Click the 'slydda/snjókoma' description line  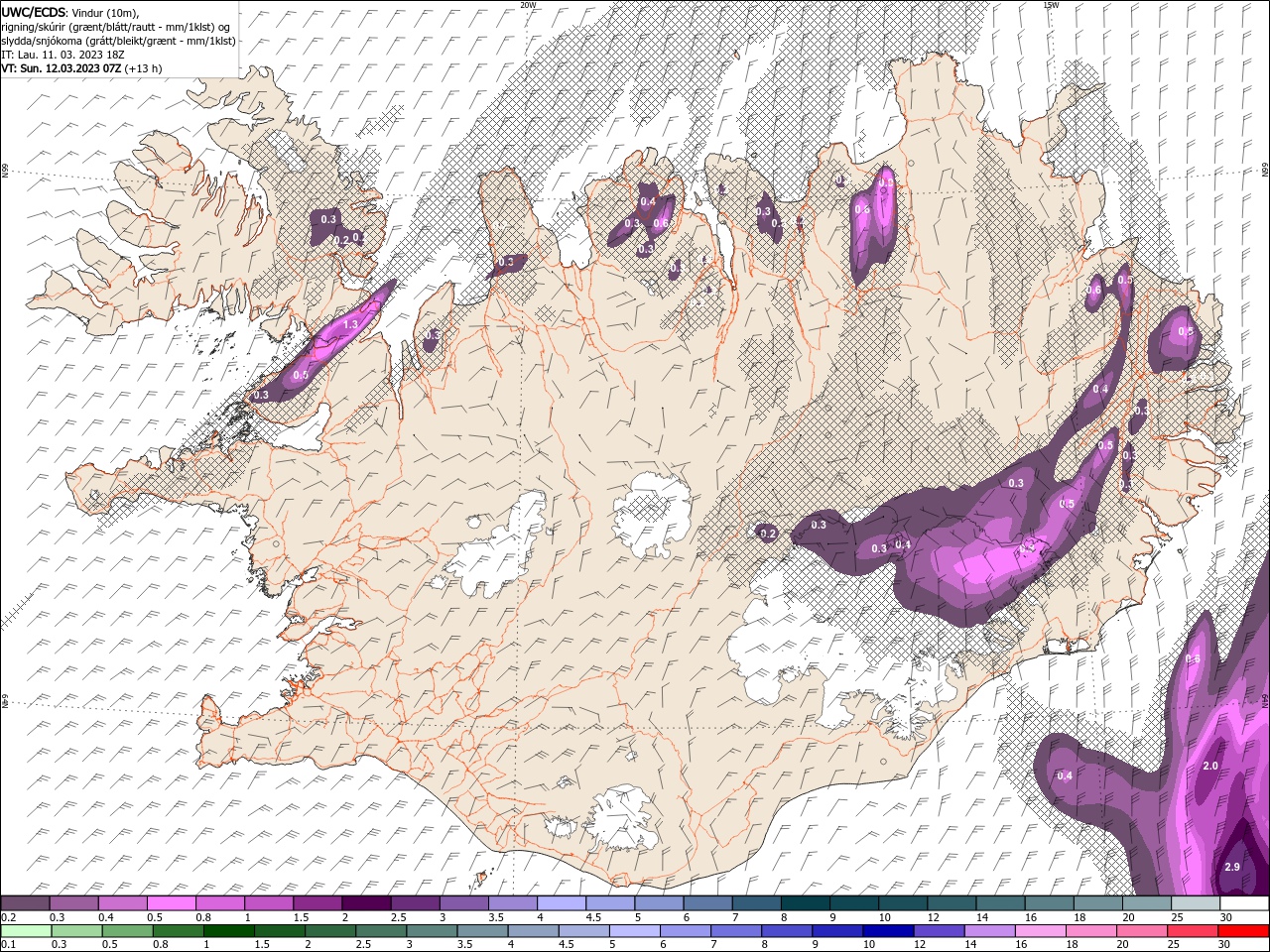point(118,41)
